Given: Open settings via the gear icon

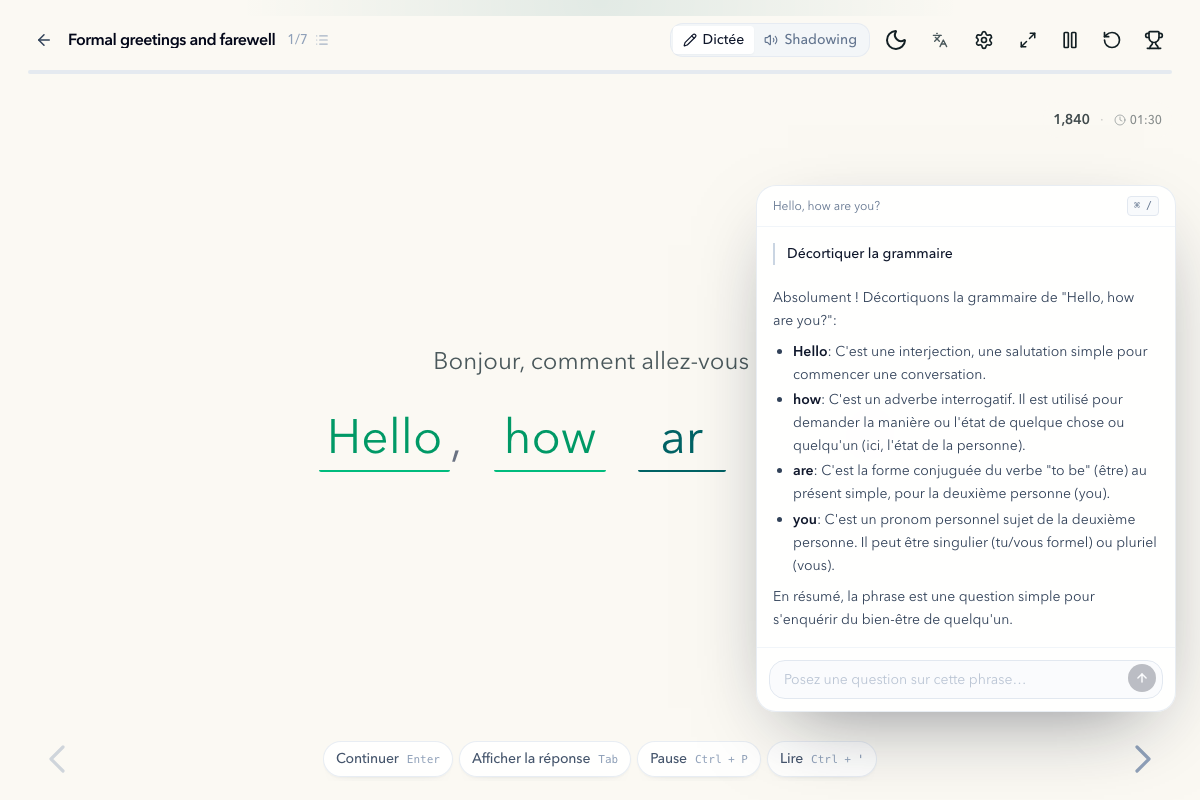Looking at the screenshot, I should pyautogui.click(x=984, y=40).
